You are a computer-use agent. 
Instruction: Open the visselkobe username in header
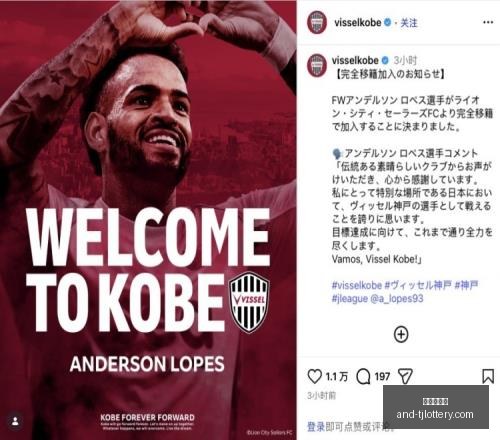[358, 23]
